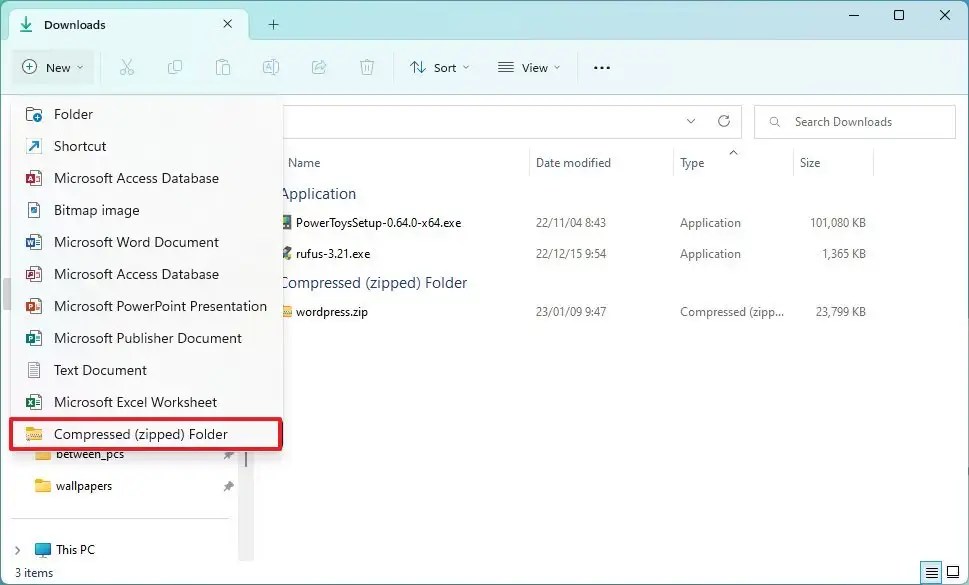Refresh the folder using the refresh icon
Viewport: 969px width, 585px height.
pyautogui.click(x=724, y=121)
